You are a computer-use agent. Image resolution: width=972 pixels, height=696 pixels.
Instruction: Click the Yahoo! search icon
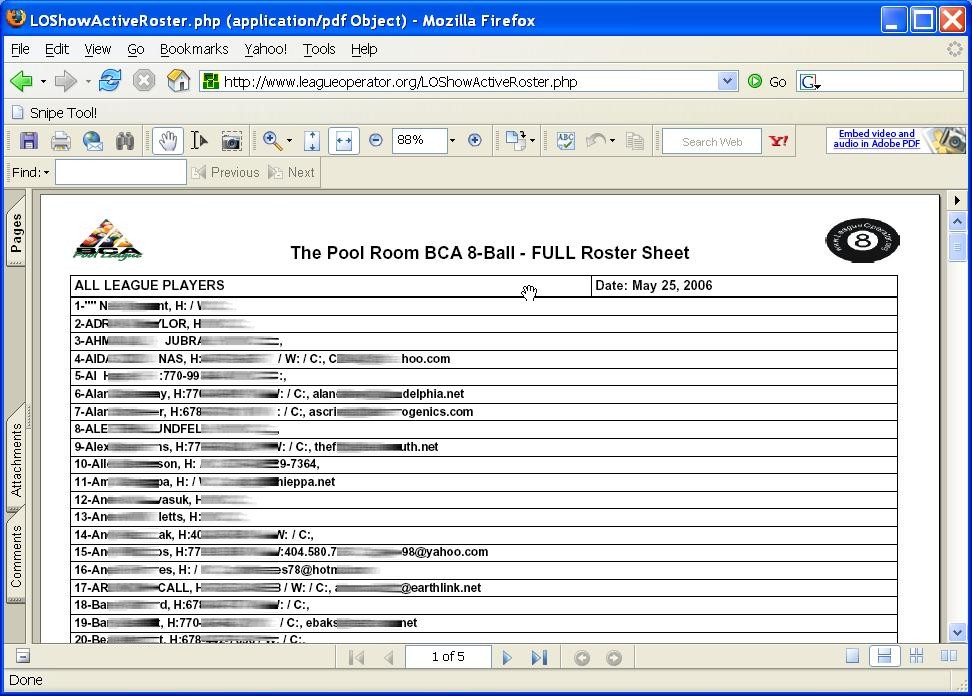(x=779, y=141)
